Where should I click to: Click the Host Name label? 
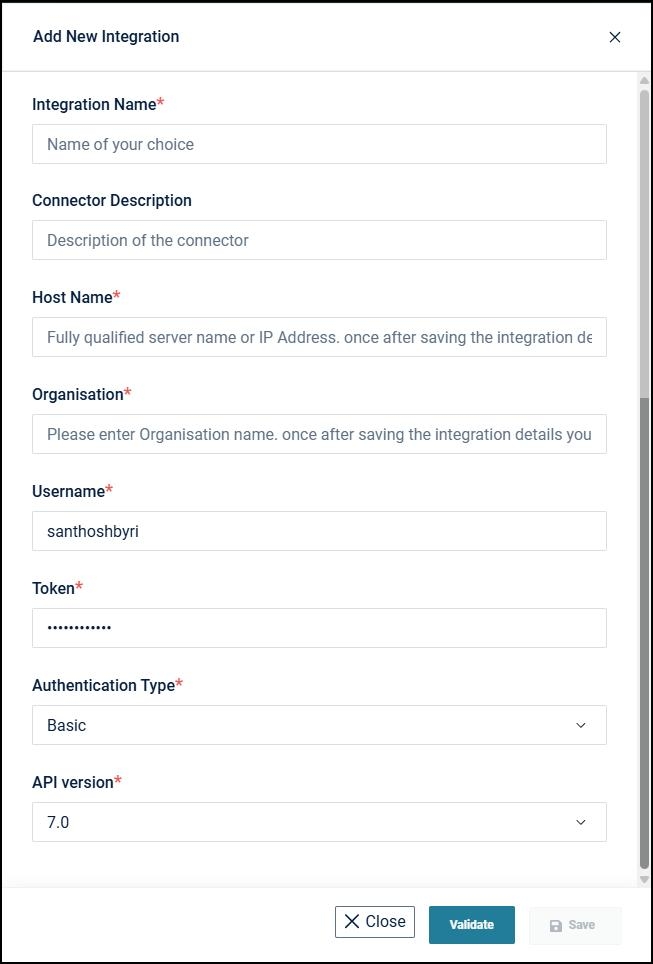point(72,297)
